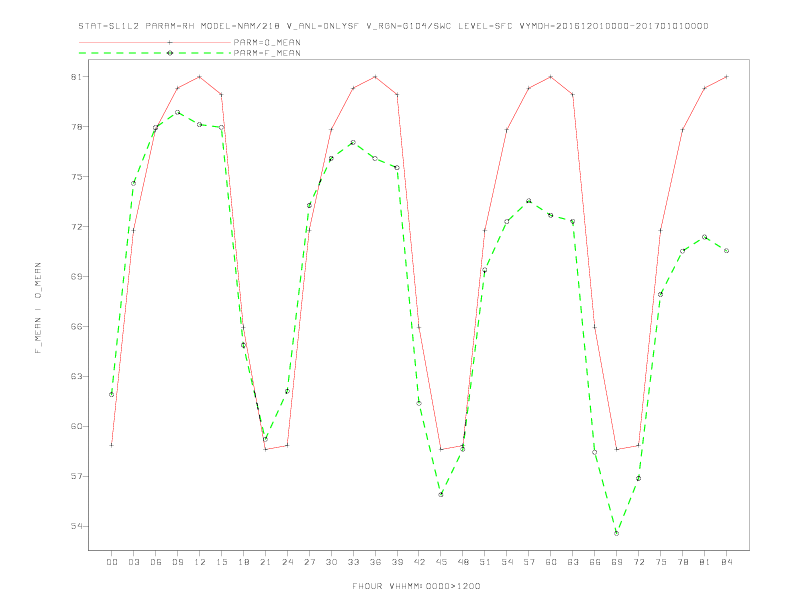Click the y-axis tick label 78
This screenshot has width=792, height=612.
tap(76, 127)
